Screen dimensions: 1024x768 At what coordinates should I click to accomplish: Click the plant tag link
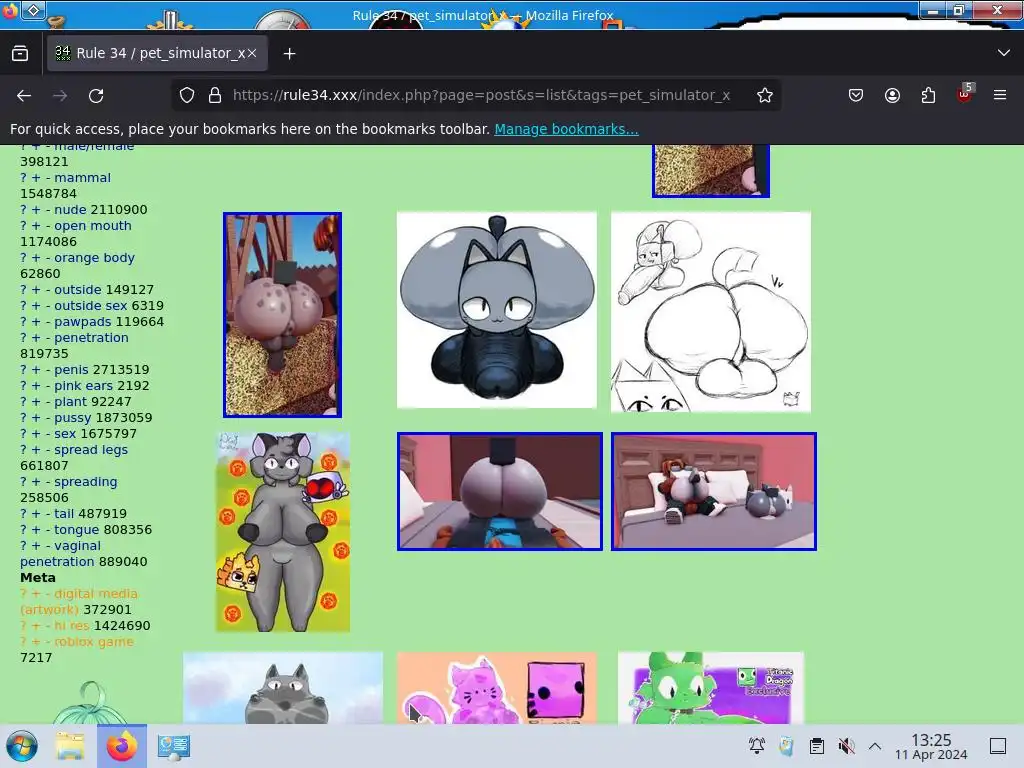click(71, 402)
